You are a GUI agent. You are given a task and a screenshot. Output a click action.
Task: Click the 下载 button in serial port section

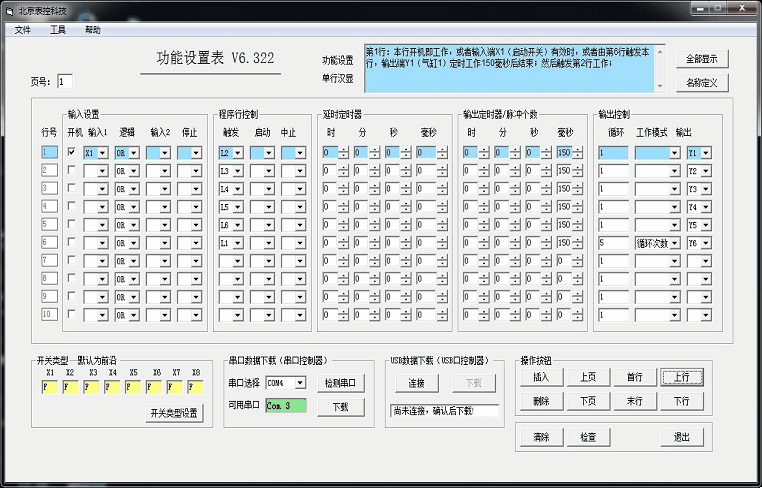click(x=340, y=407)
